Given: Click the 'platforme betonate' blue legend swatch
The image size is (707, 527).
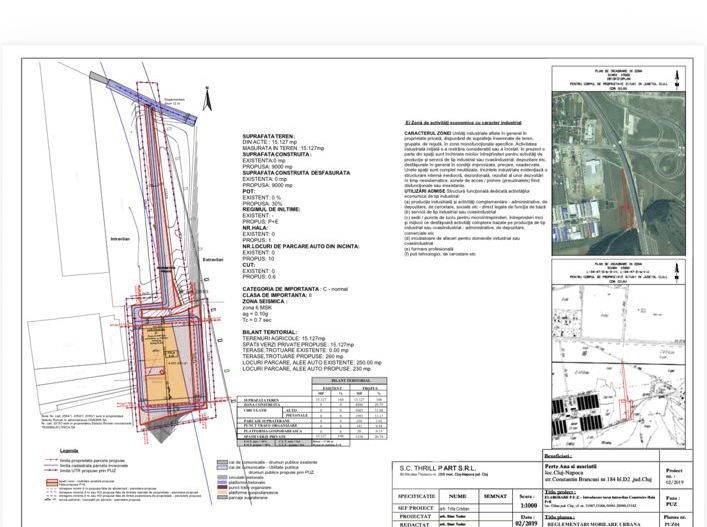Looking at the screenshot, I should pos(222,482).
